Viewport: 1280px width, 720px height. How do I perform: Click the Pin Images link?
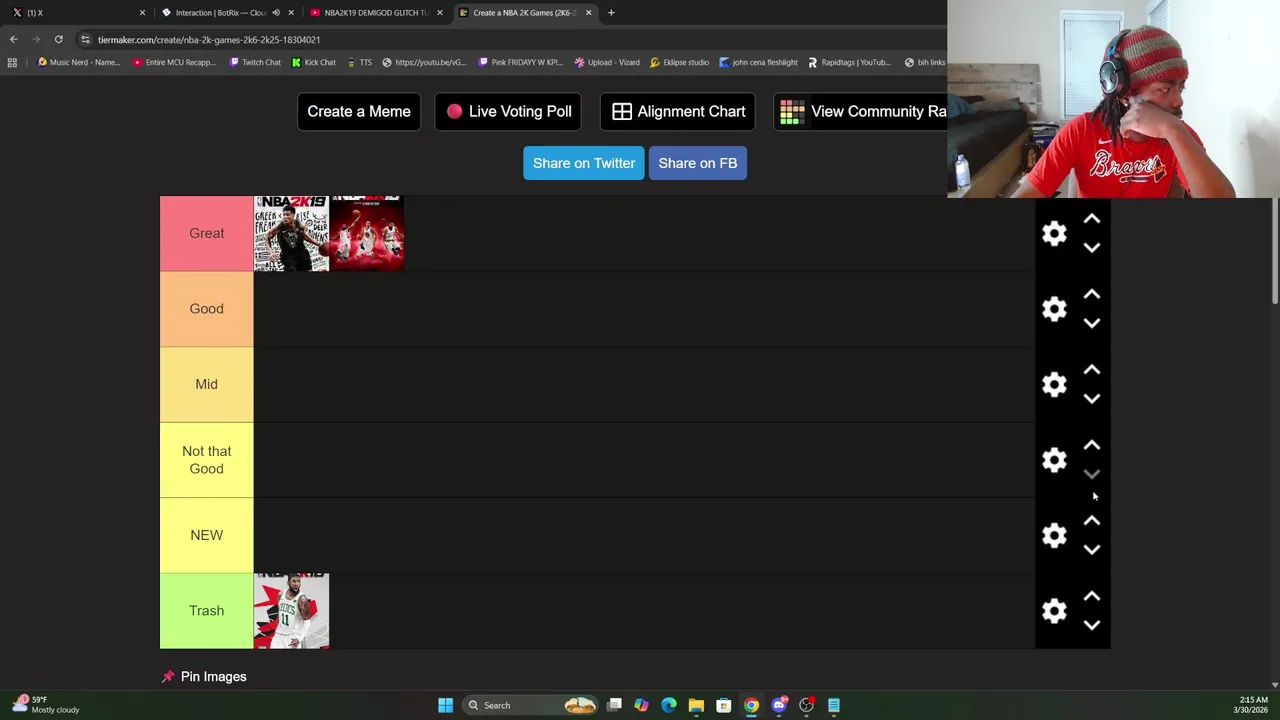point(213,677)
